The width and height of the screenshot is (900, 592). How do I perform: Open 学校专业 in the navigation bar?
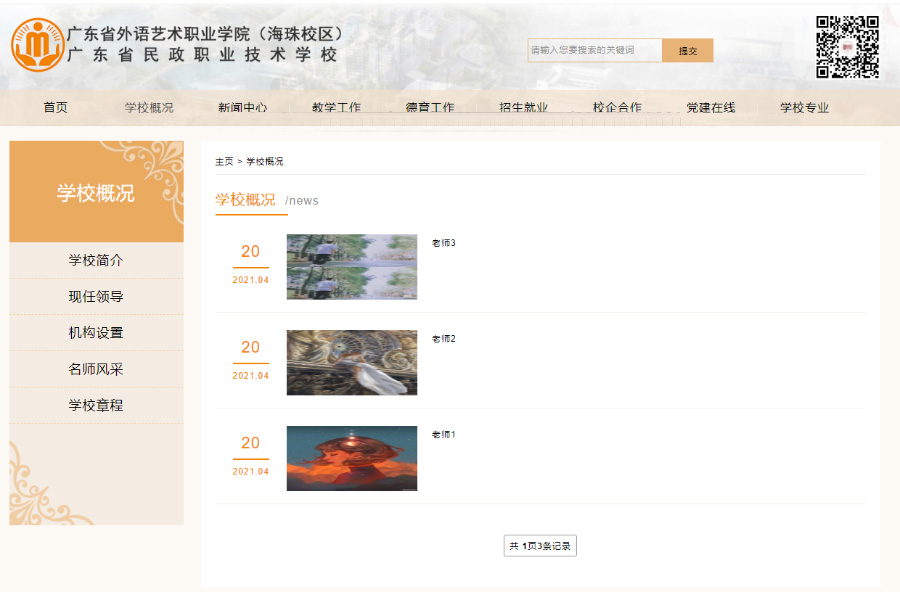tap(804, 108)
